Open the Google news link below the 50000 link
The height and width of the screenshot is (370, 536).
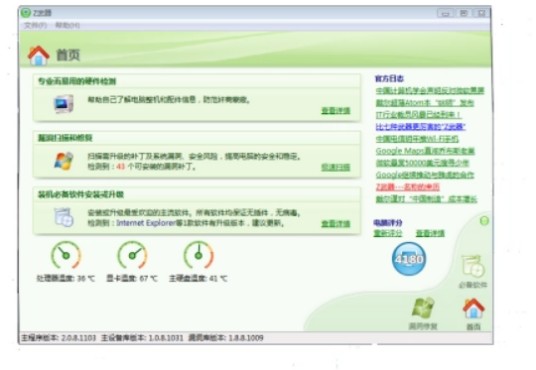[425, 175]
